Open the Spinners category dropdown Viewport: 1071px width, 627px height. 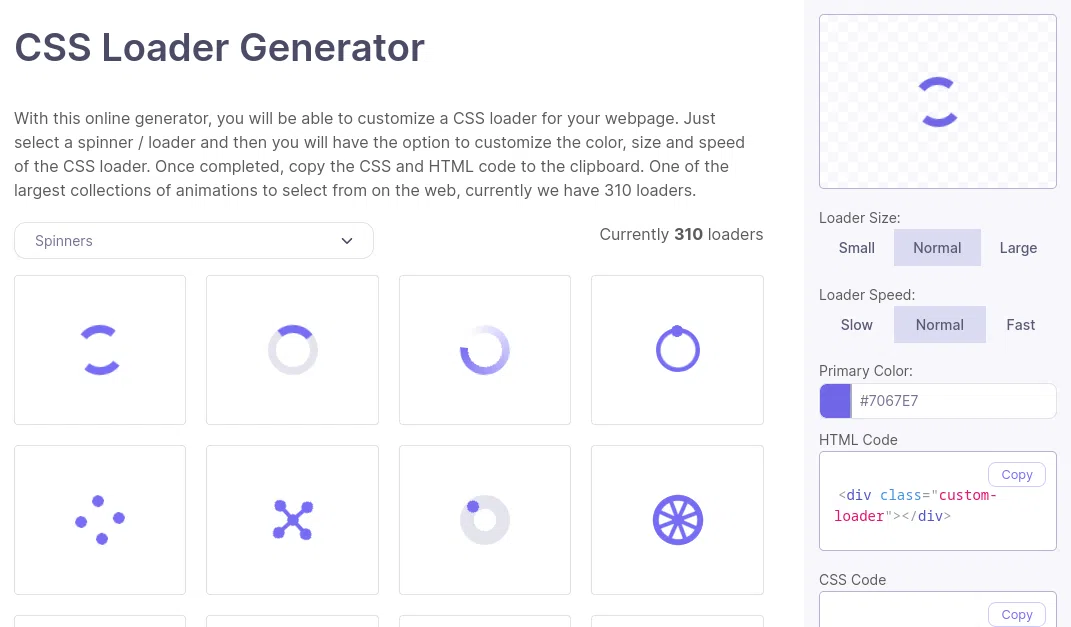[194, 240]
